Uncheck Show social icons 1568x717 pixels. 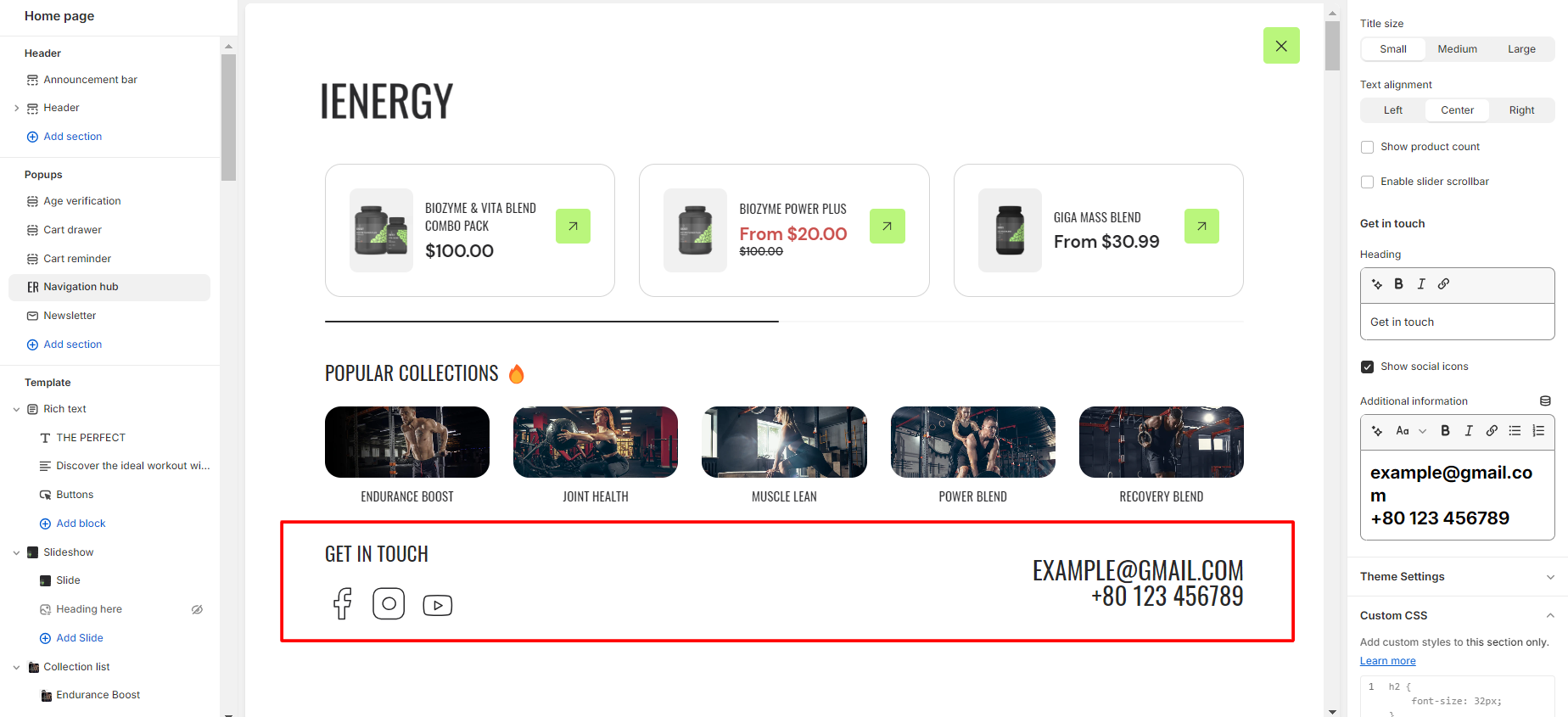point(1368,367)
